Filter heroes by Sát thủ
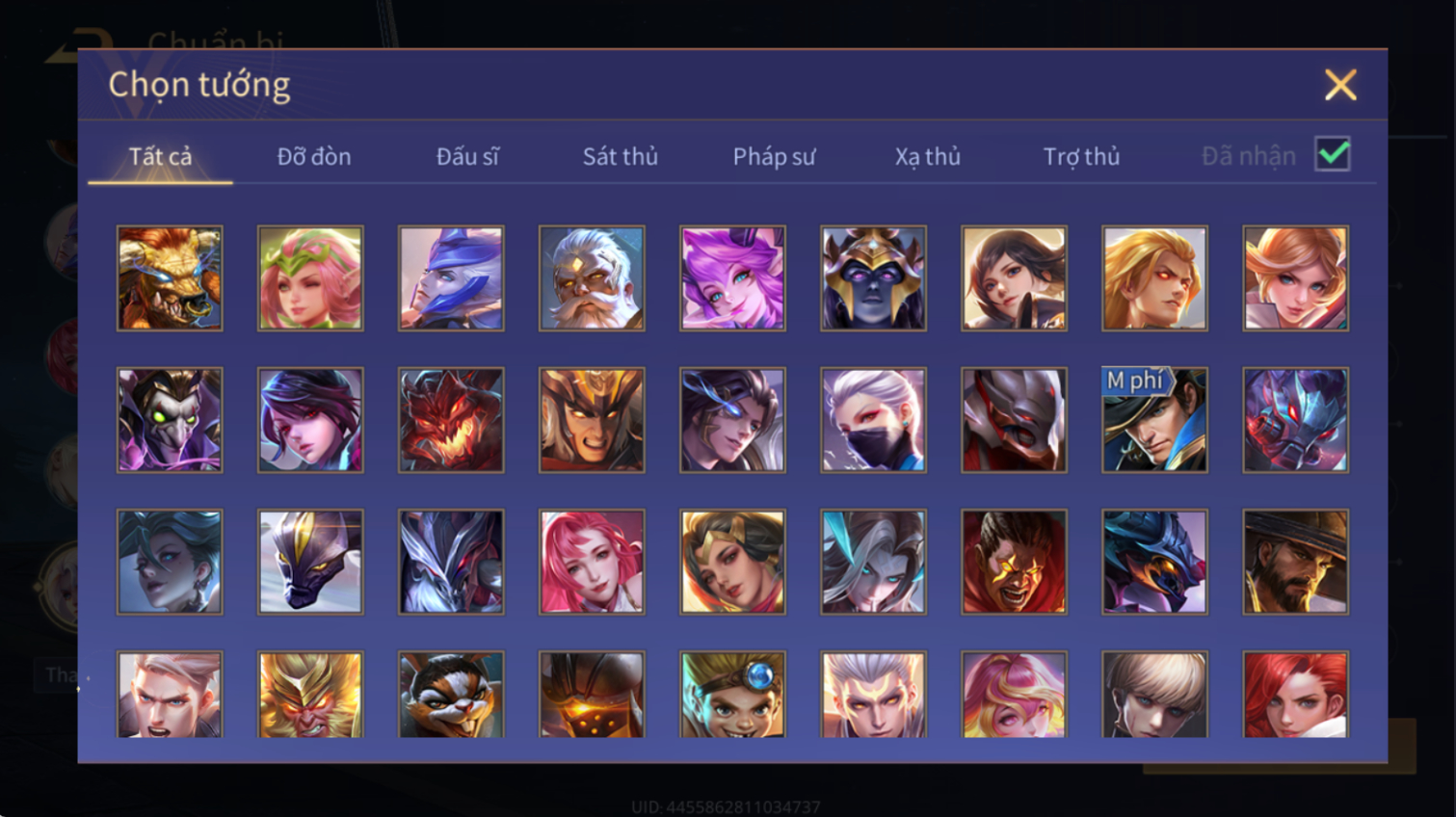1456x817 pixels. click(x=621, y=156)
